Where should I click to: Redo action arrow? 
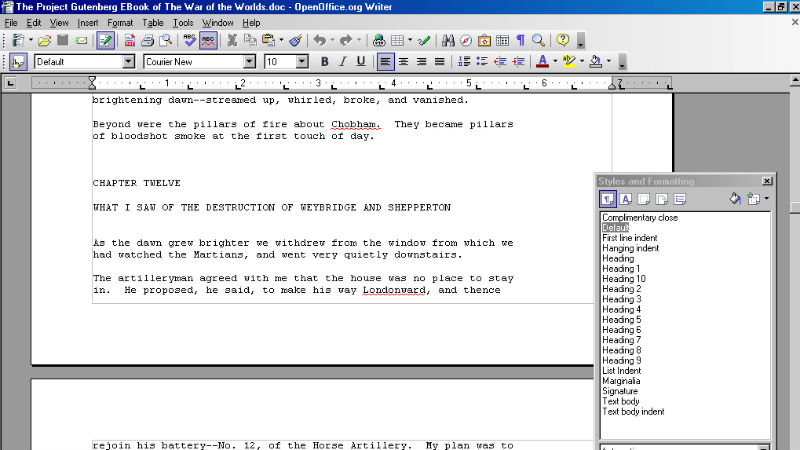coord(346,40)
